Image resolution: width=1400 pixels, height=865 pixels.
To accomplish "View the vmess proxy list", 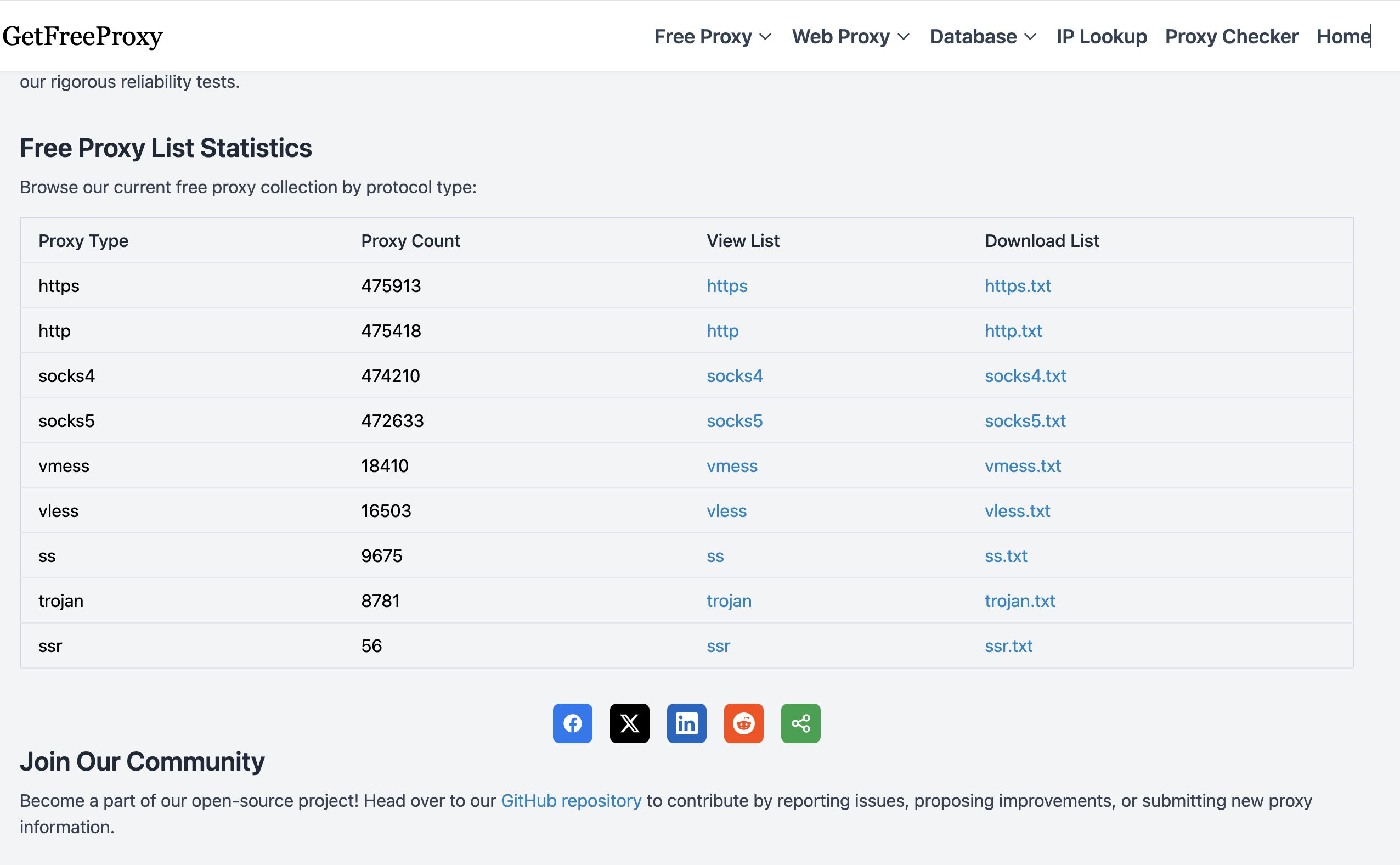I will tap(732, 465).
